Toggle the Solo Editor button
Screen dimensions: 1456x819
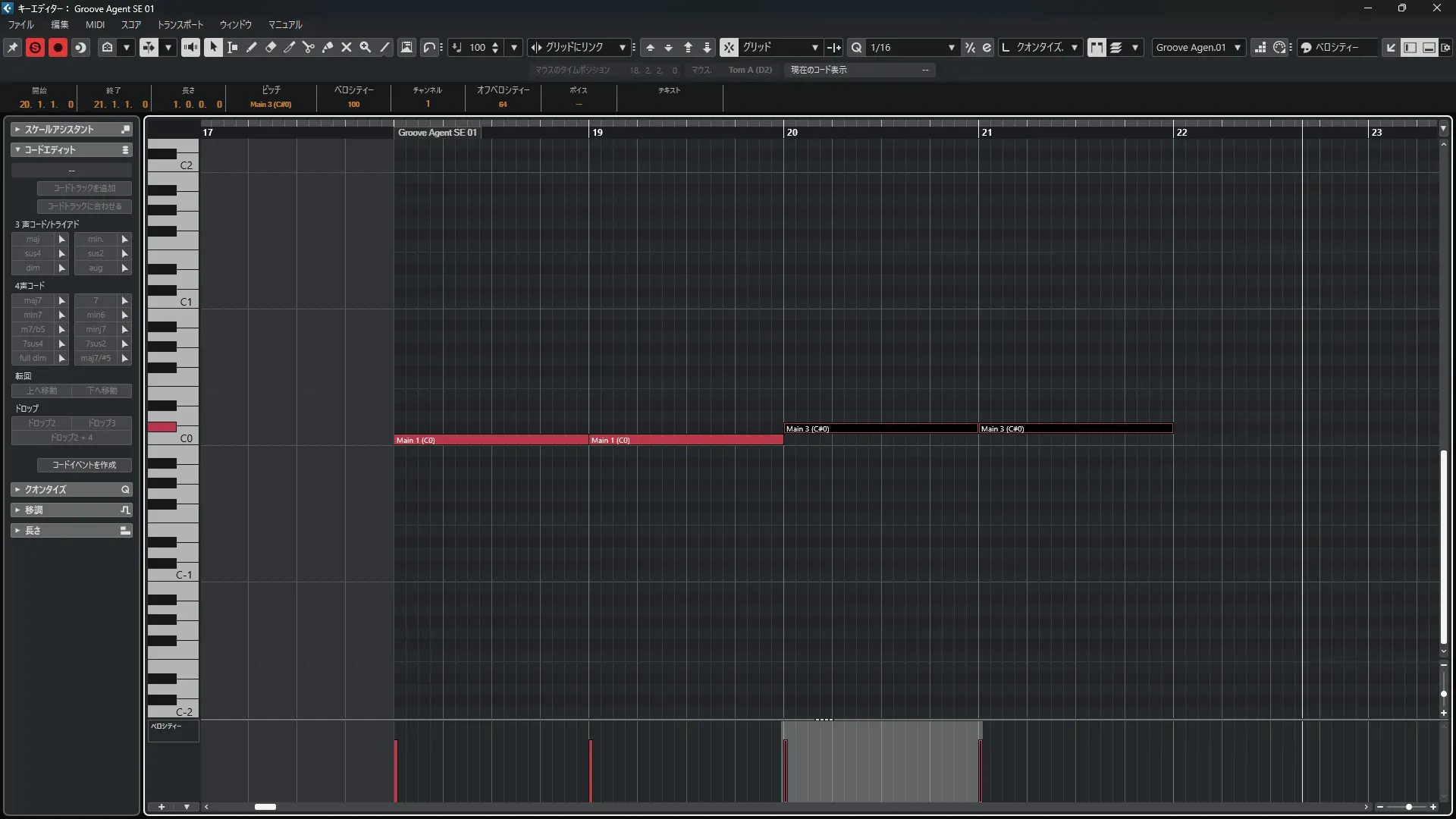(x=35, y=47)
